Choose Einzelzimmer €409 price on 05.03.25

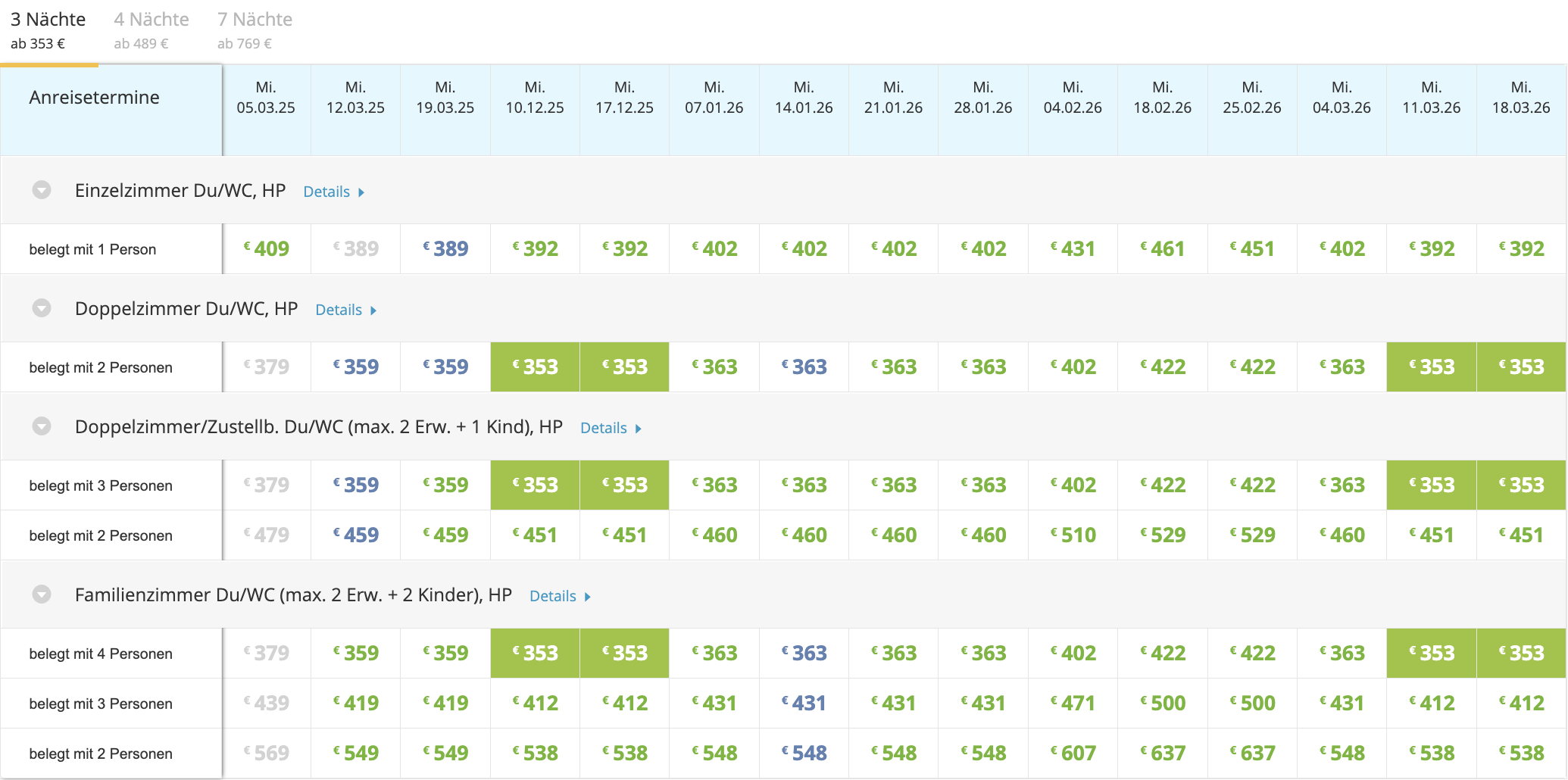tap(267, 248)
